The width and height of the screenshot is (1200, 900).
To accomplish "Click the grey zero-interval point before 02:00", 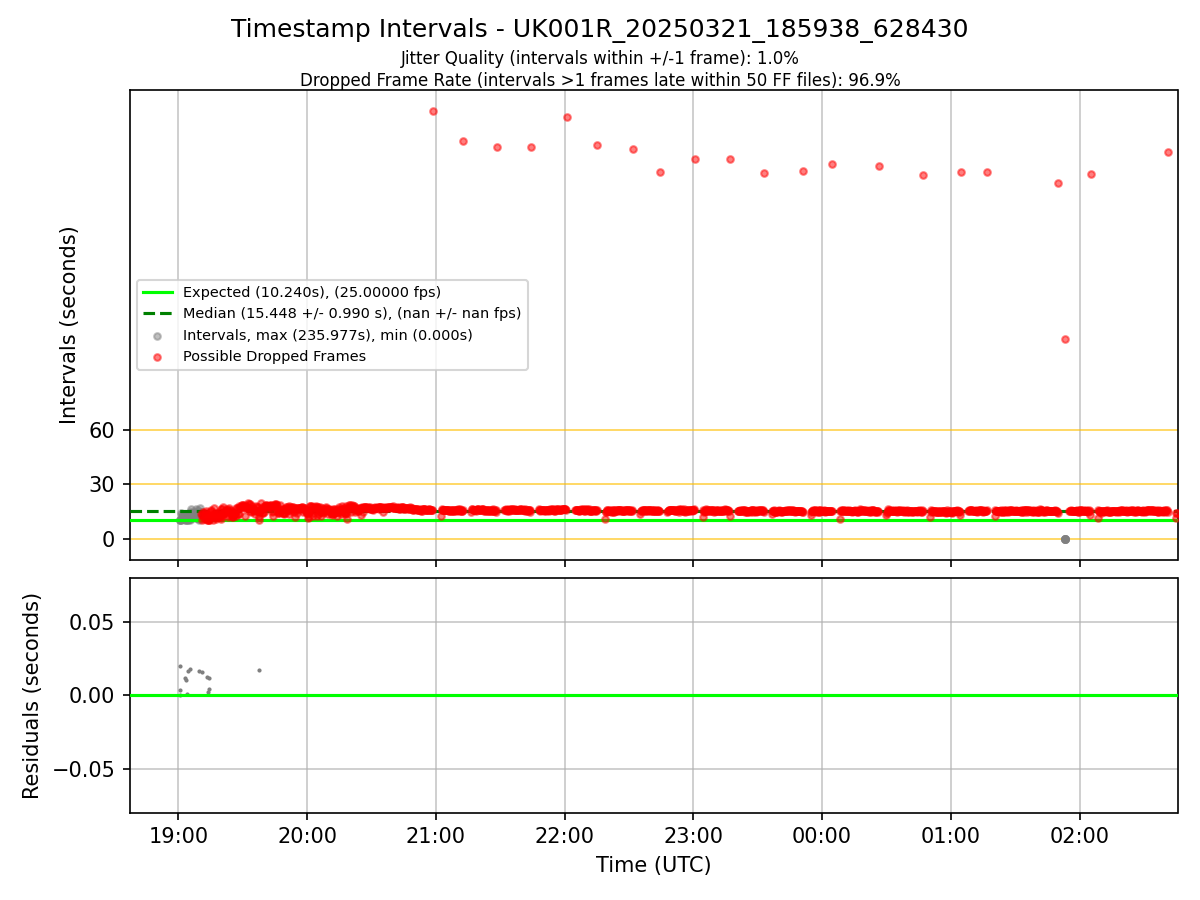I will pyautogui.click(x=1065, y=539).
